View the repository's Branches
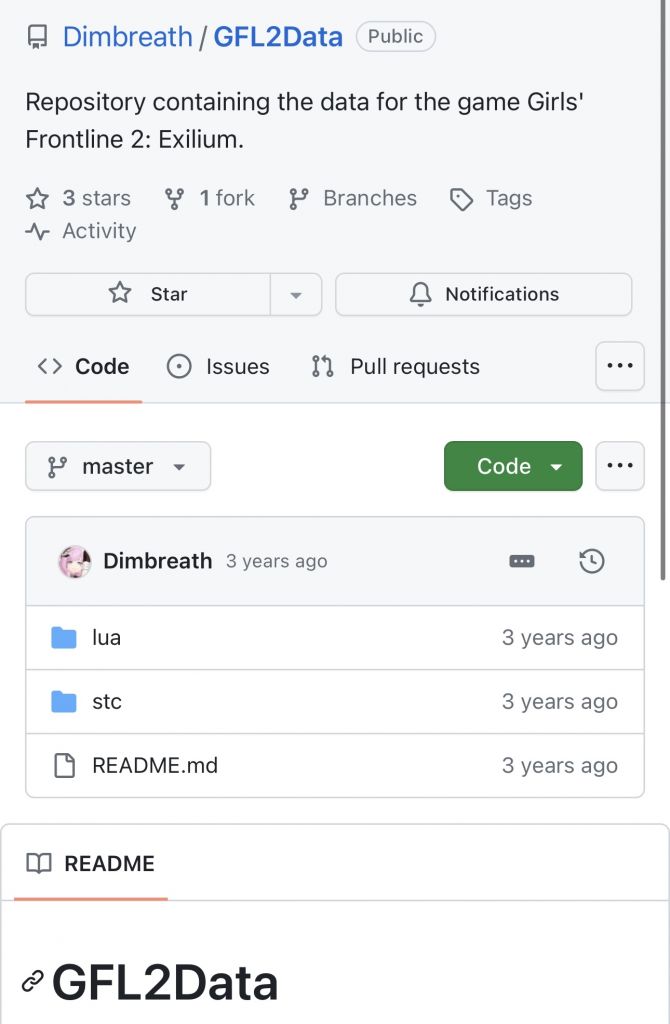Viewport: 670px width, 1024px height. (352, 198)
